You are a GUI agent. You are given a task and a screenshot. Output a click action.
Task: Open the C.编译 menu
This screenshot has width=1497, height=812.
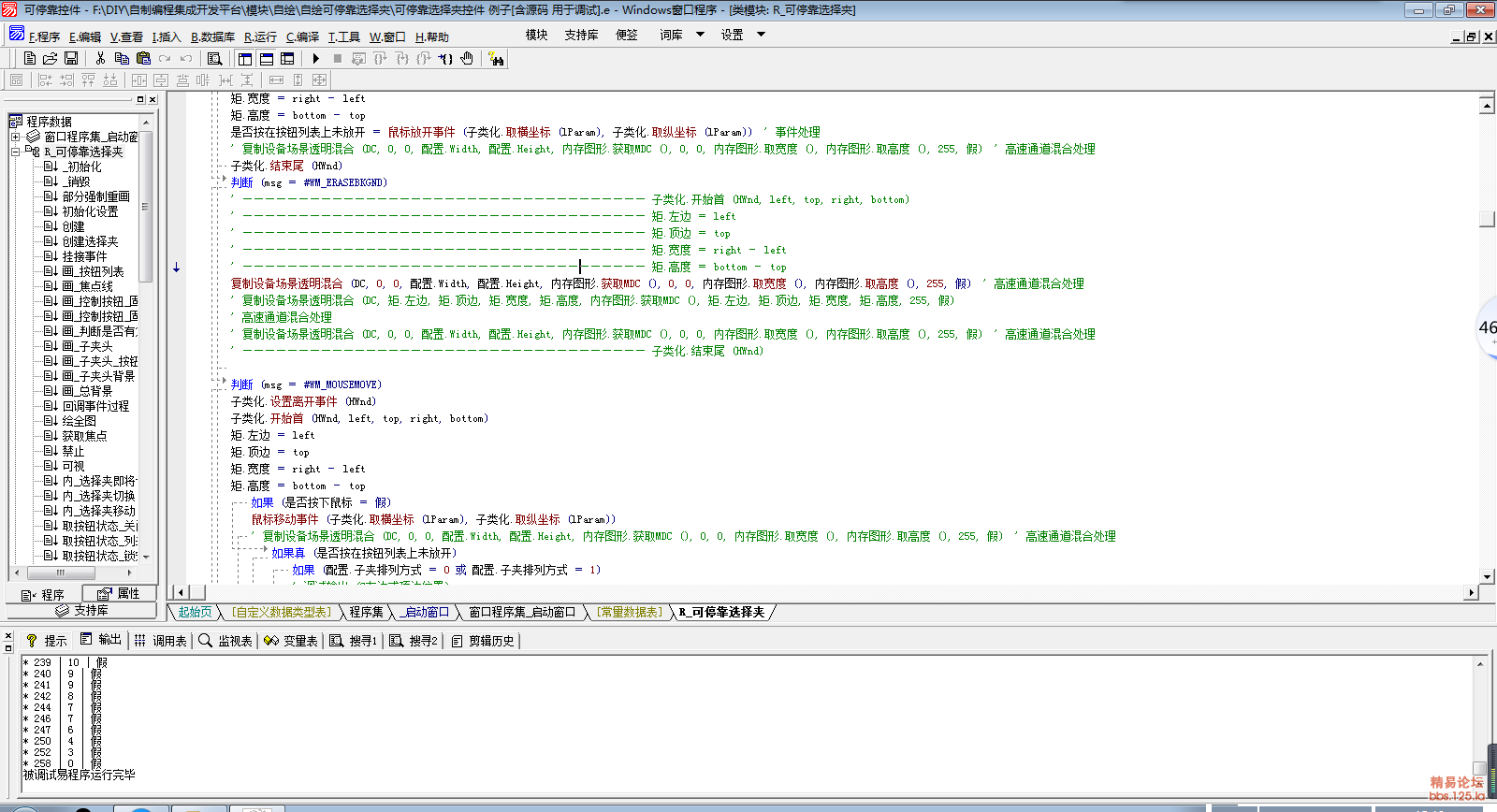point(302,37)
